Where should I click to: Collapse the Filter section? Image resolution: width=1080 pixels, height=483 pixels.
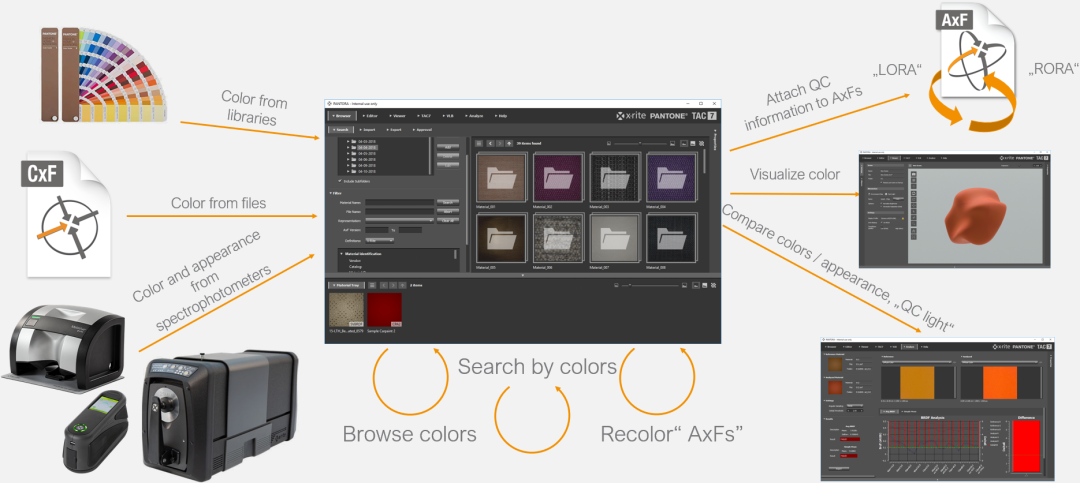click(x=331, y=193)
